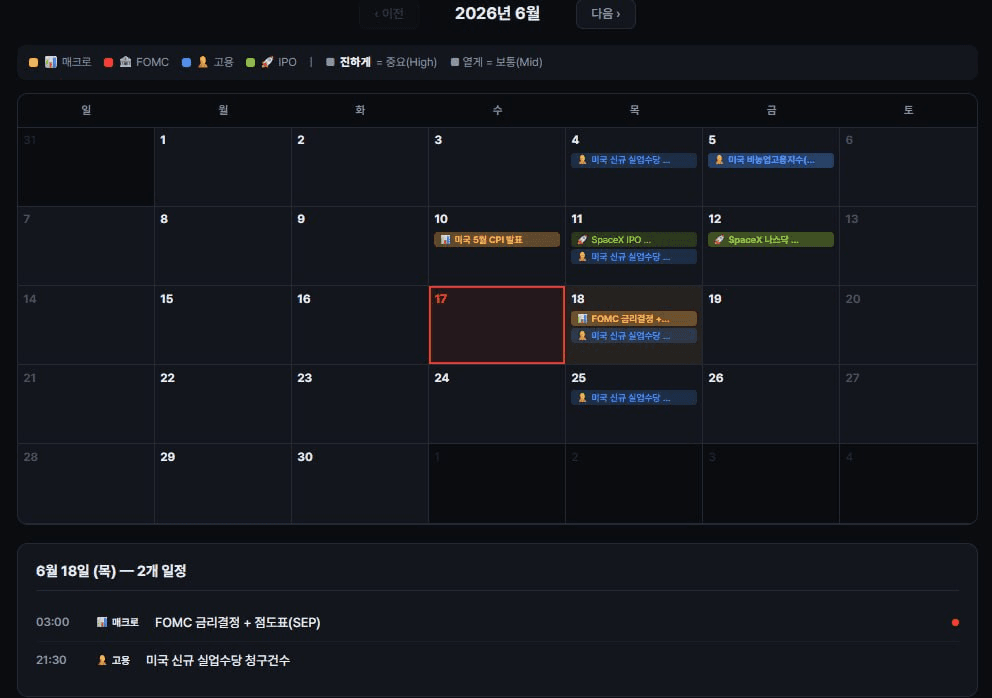Open June 18 미국 신규 실업수당 calendar event
The width and height of the screenshot is (992, 698).
633,336
